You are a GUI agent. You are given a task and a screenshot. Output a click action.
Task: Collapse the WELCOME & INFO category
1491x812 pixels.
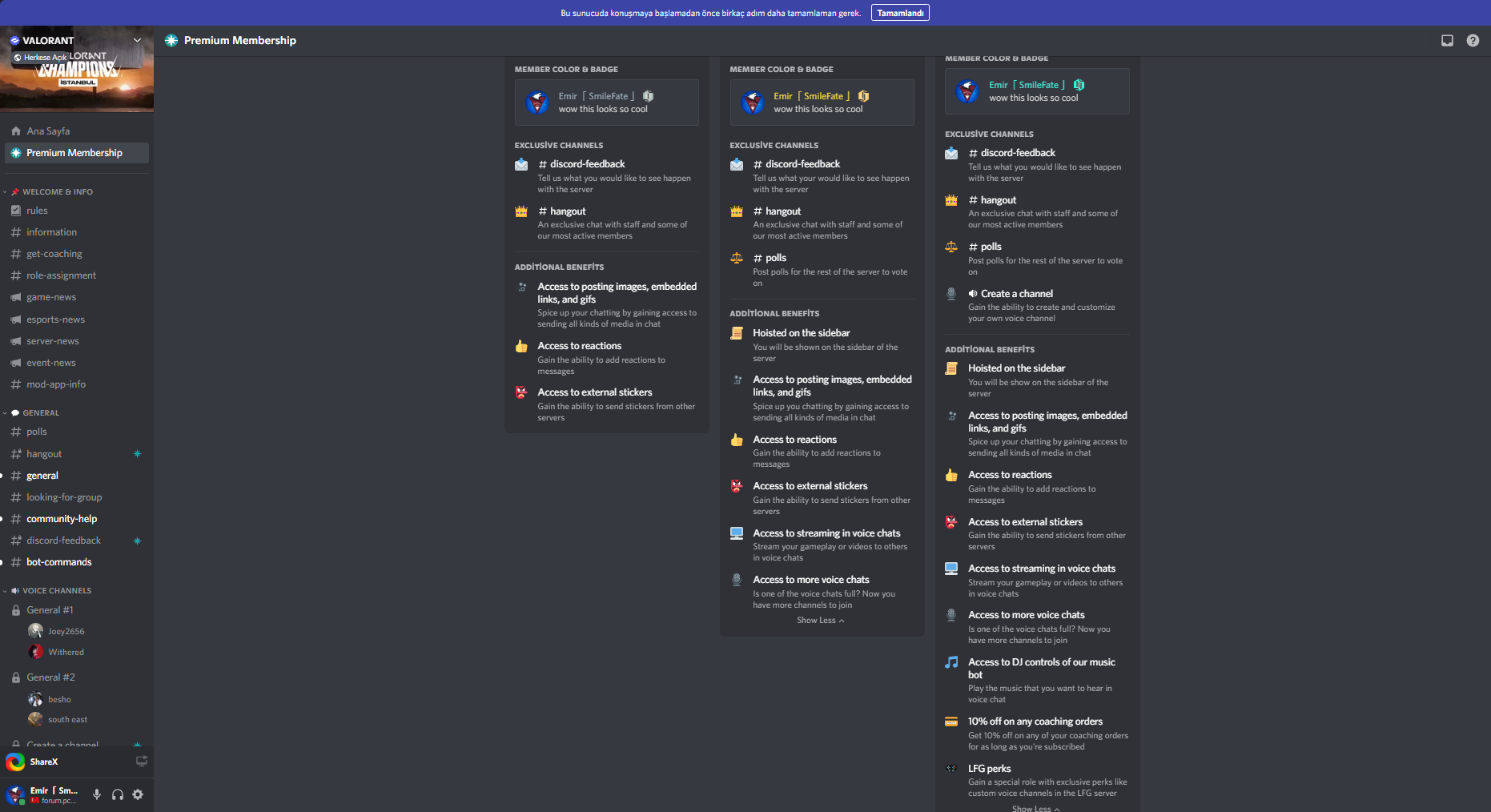coord(52,192)
